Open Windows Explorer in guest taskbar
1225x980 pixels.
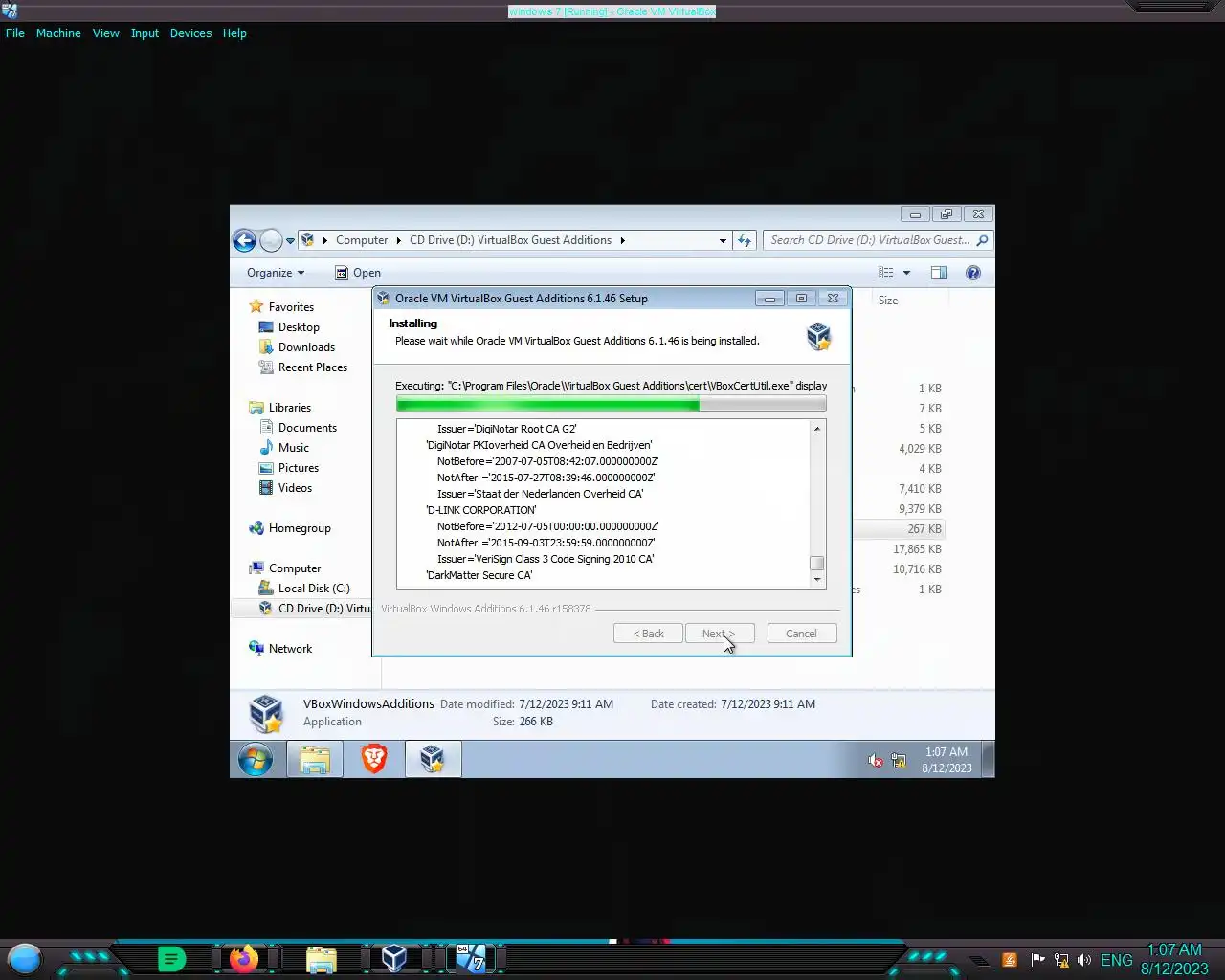(315, 760)
